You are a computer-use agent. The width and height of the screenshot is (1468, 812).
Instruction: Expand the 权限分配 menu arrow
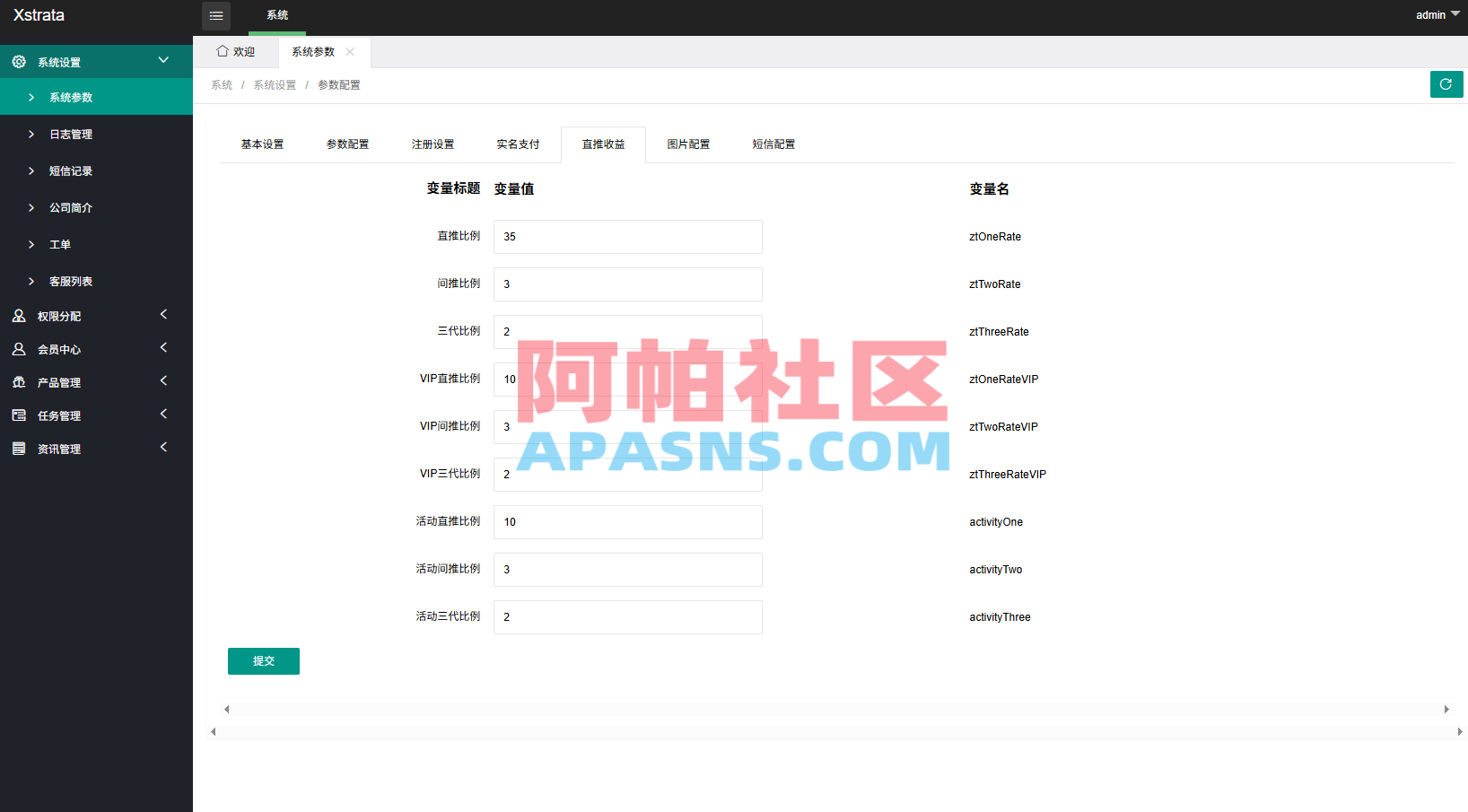pyautogui.click(x=163, y=314)
